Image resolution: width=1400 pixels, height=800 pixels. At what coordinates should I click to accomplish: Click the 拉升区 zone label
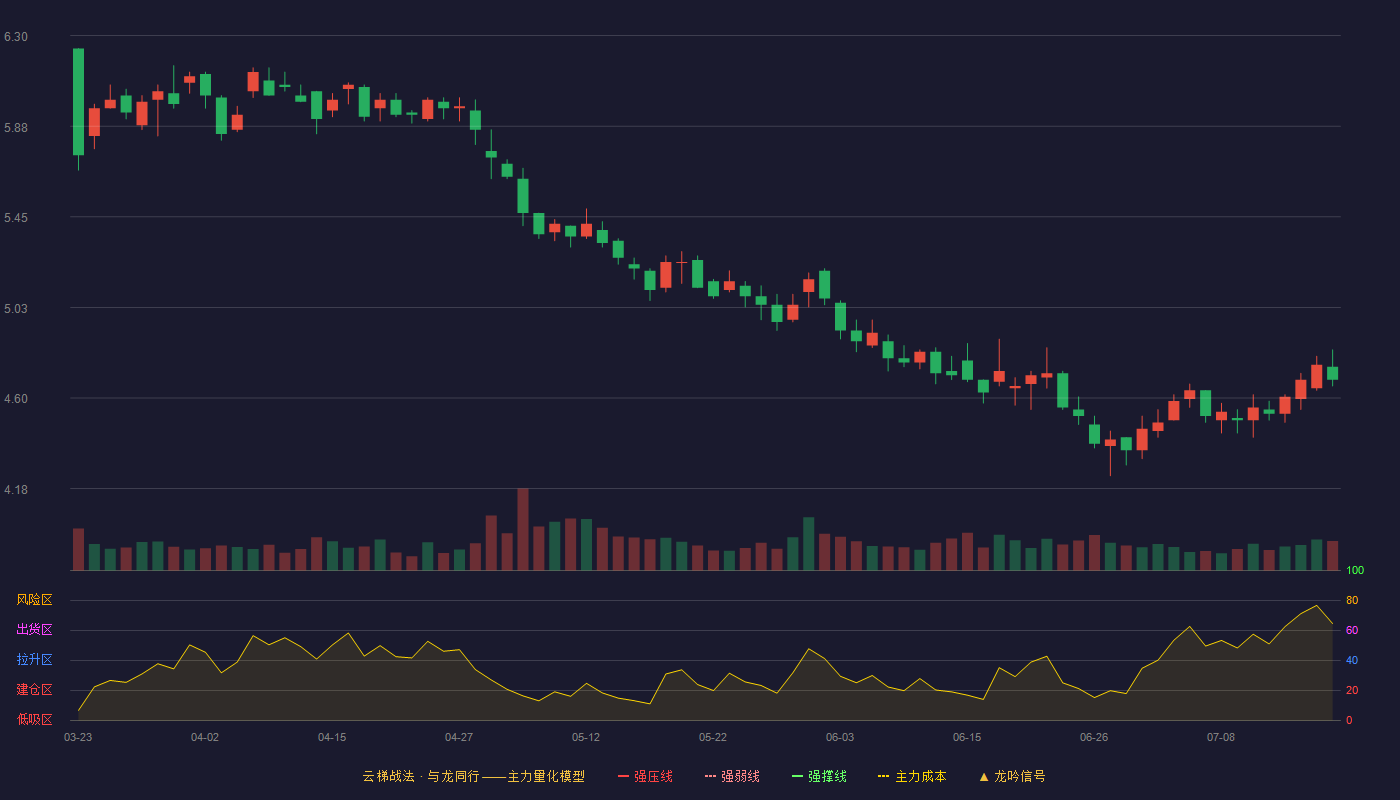point(34,660)
